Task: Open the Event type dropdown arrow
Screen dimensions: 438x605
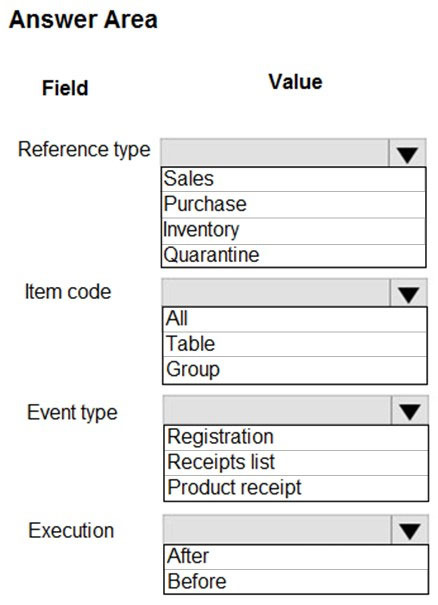Action: (x=410, y=411)
